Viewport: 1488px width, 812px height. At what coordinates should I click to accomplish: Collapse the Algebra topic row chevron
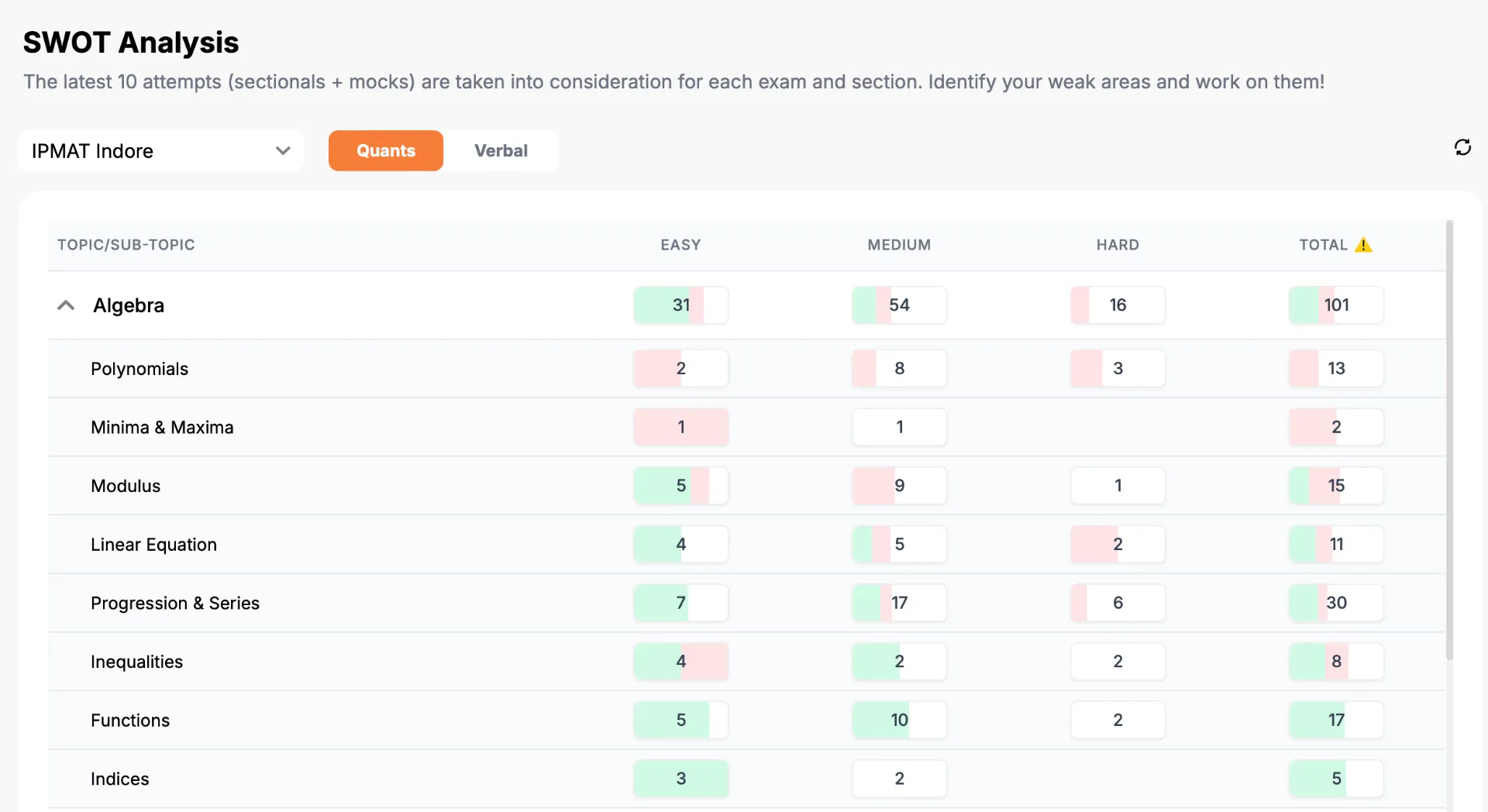point(66,305)
